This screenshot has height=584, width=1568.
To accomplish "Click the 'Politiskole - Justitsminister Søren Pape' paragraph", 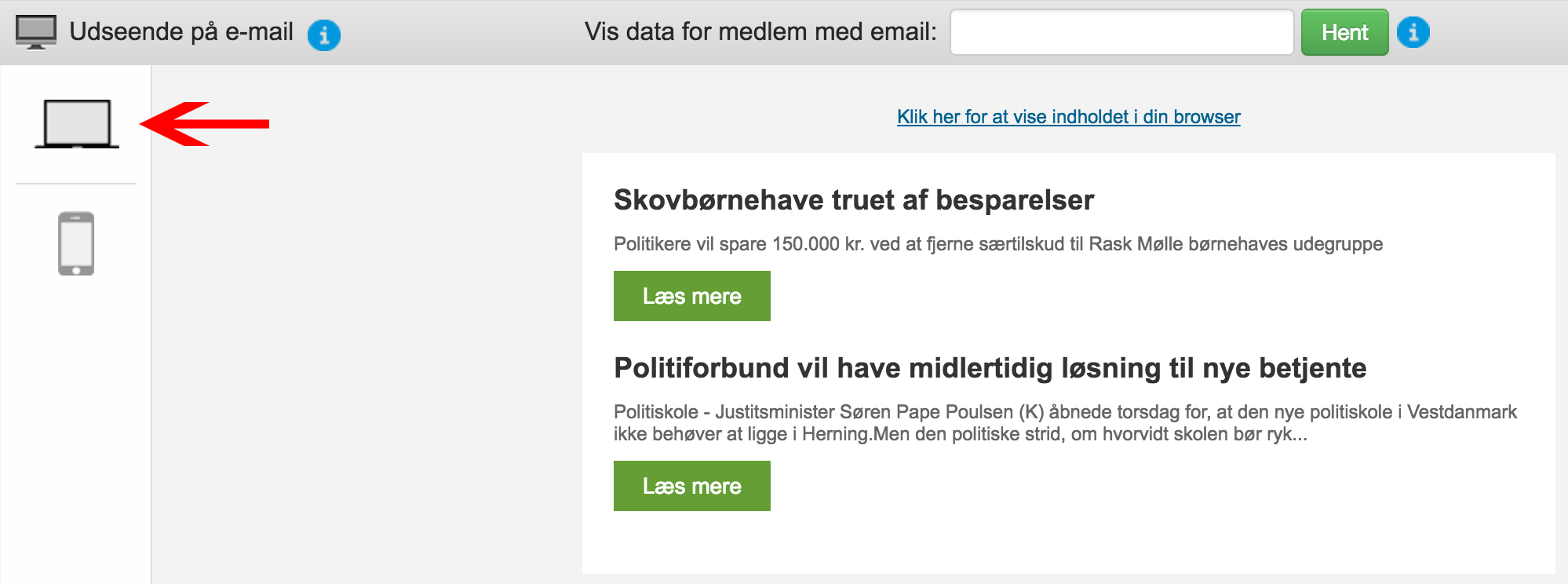I will [1065, 423].
